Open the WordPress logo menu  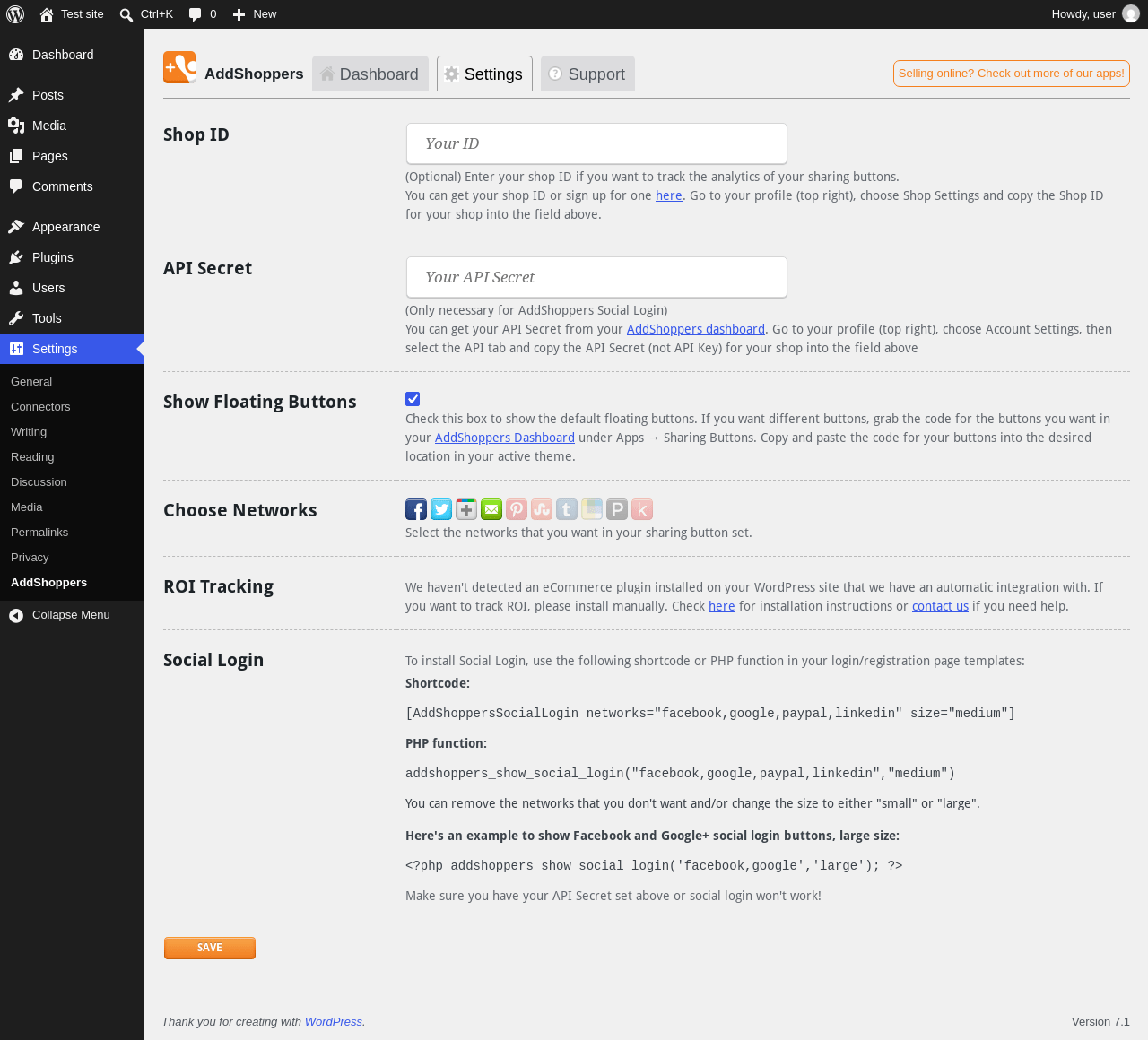(15, 14)
